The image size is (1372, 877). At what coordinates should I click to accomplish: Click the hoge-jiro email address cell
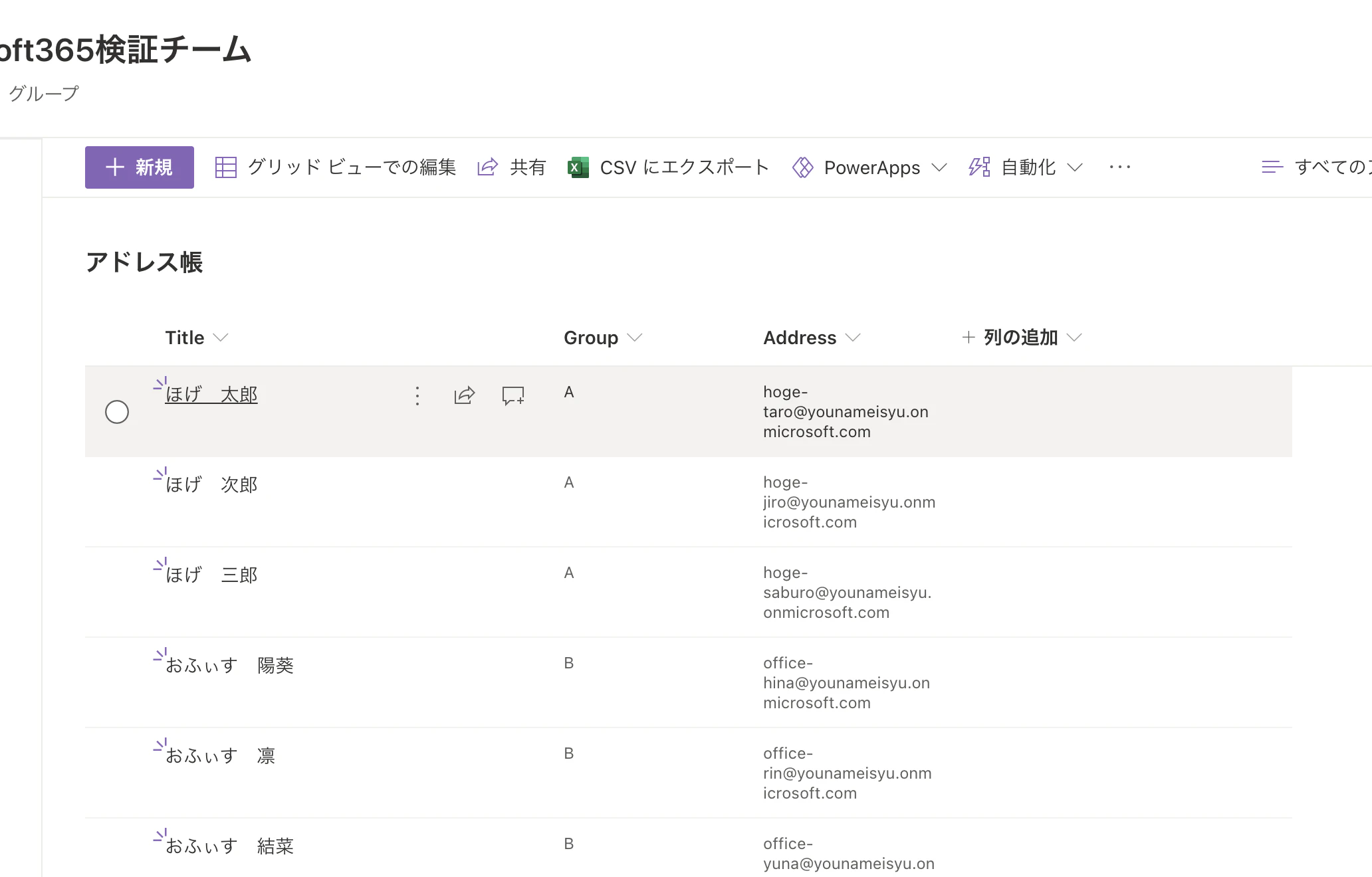point(849,502)
